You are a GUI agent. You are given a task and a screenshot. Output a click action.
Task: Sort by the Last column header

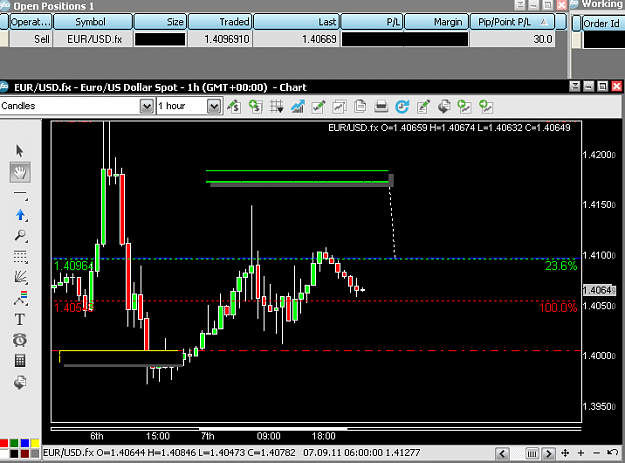point(296,22)
